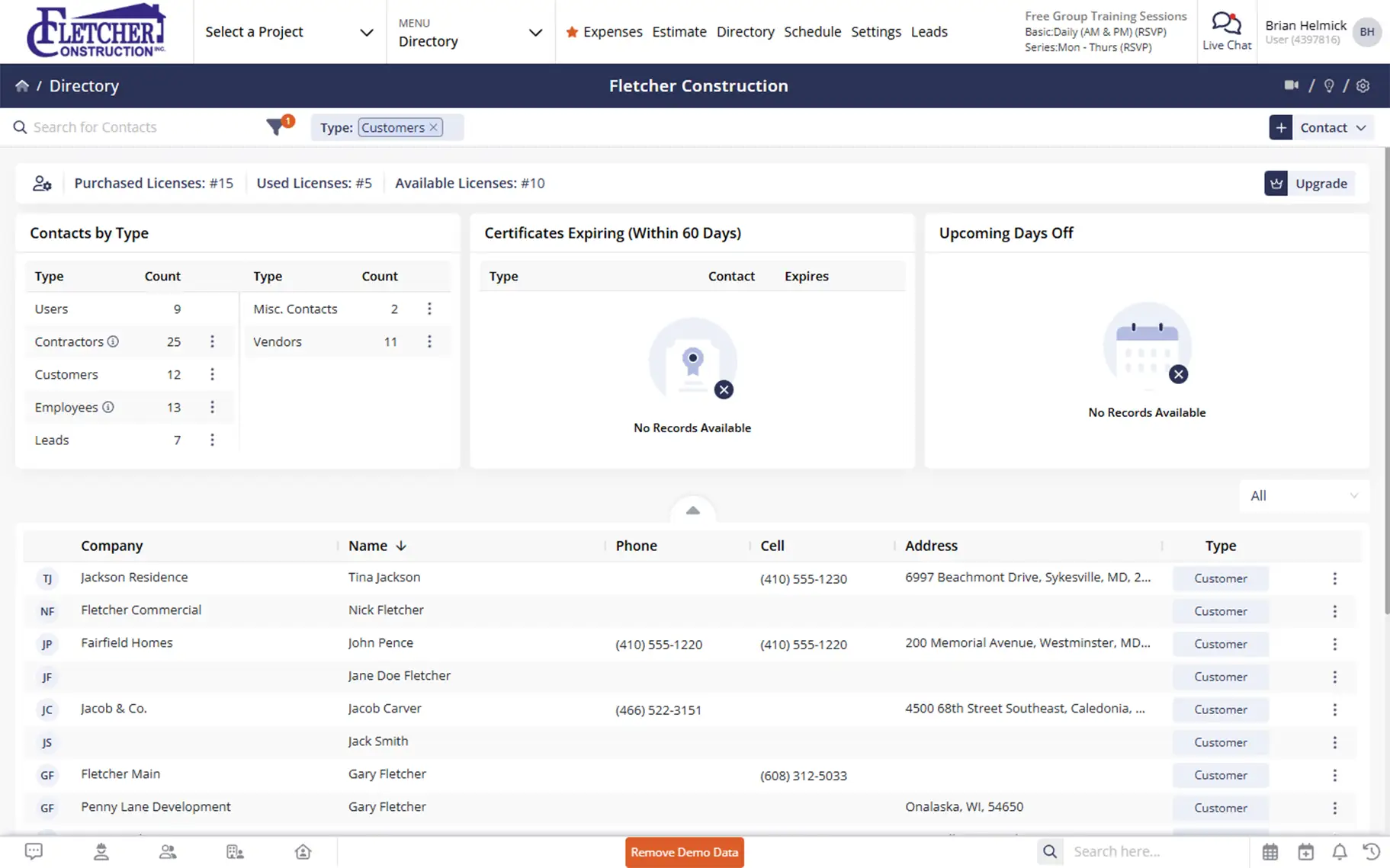Click Customer type badge for Gary Fletcher Main

tap(1220, 775)
